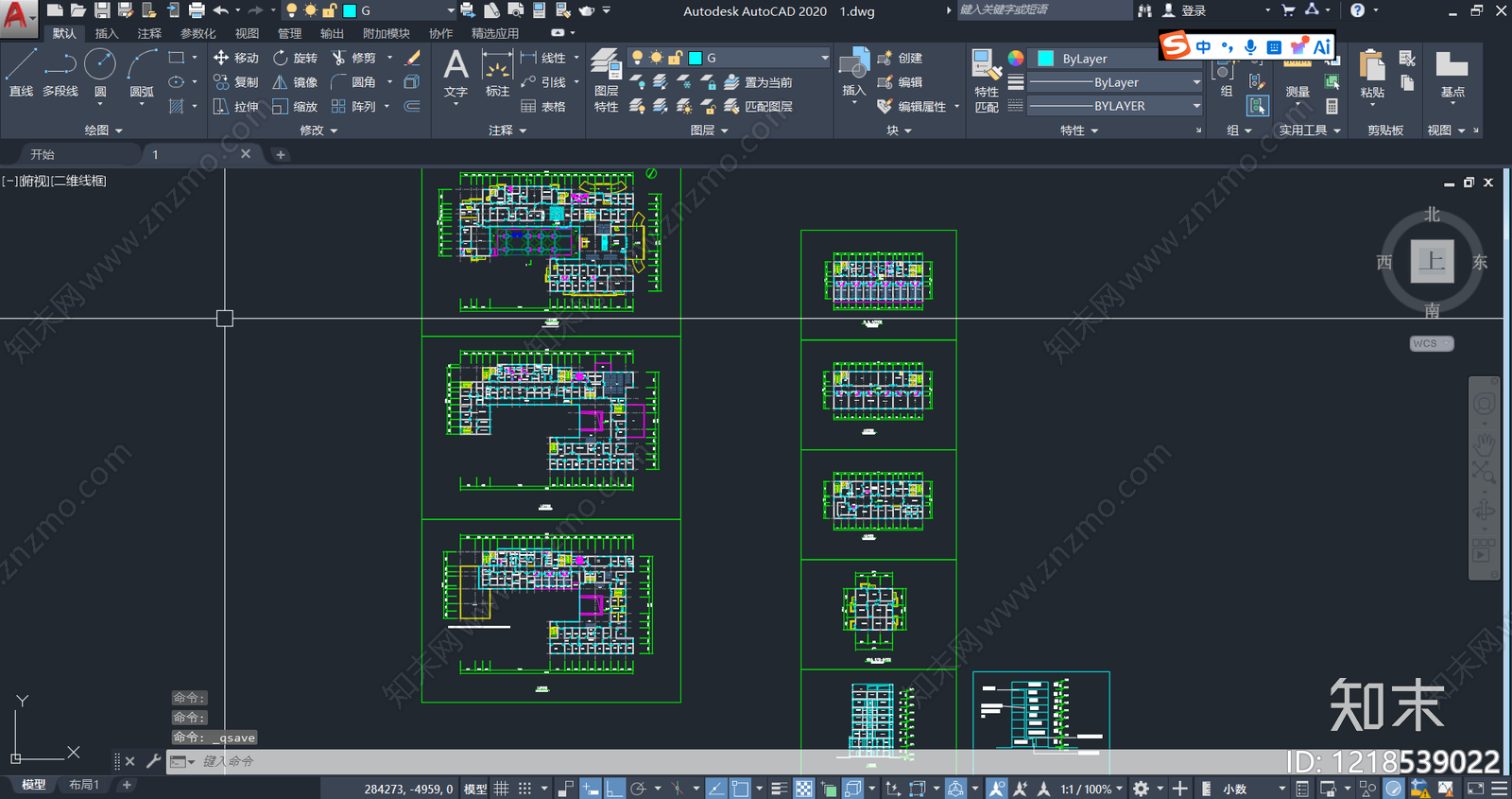Click the 拉伸 (Stretch) tool
This screenshot has width=1512, height=799.
click(235, 107)
